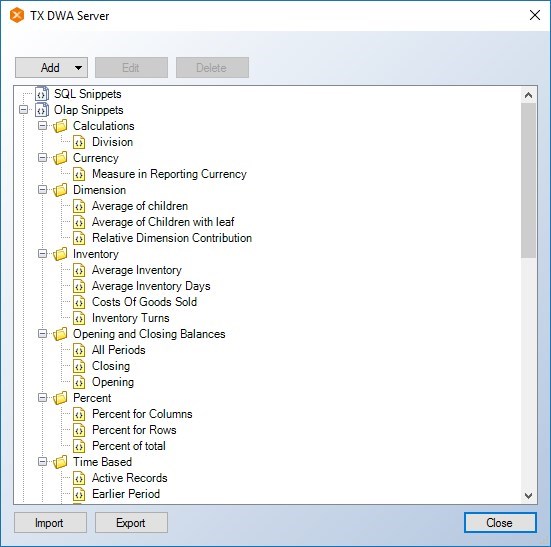The image size is (551, 547).
Task: Collapse the Dimension folder node
Action: pyautogui.click(x=43, y=190)
